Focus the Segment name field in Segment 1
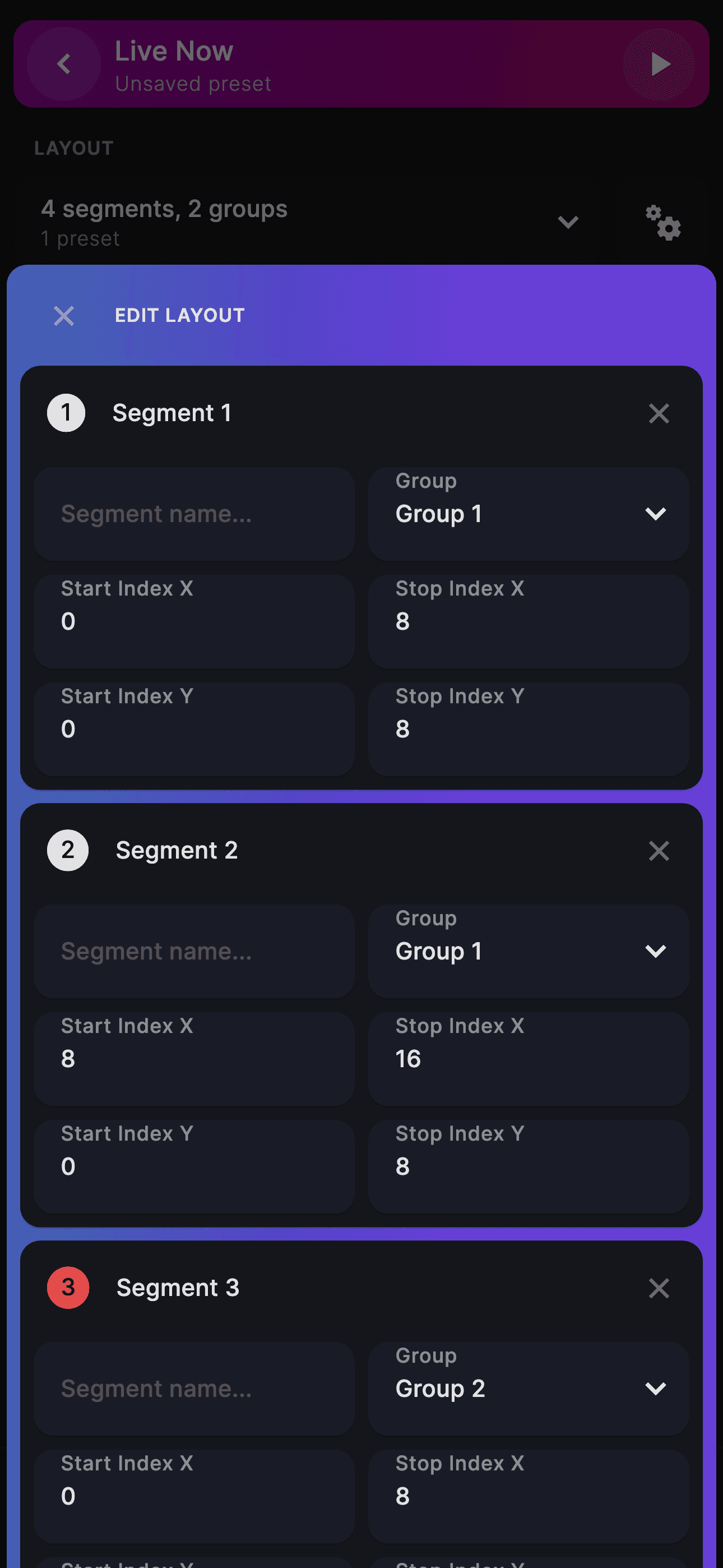The height and width of the screenshot is (1568, 723). click(193, 513)
